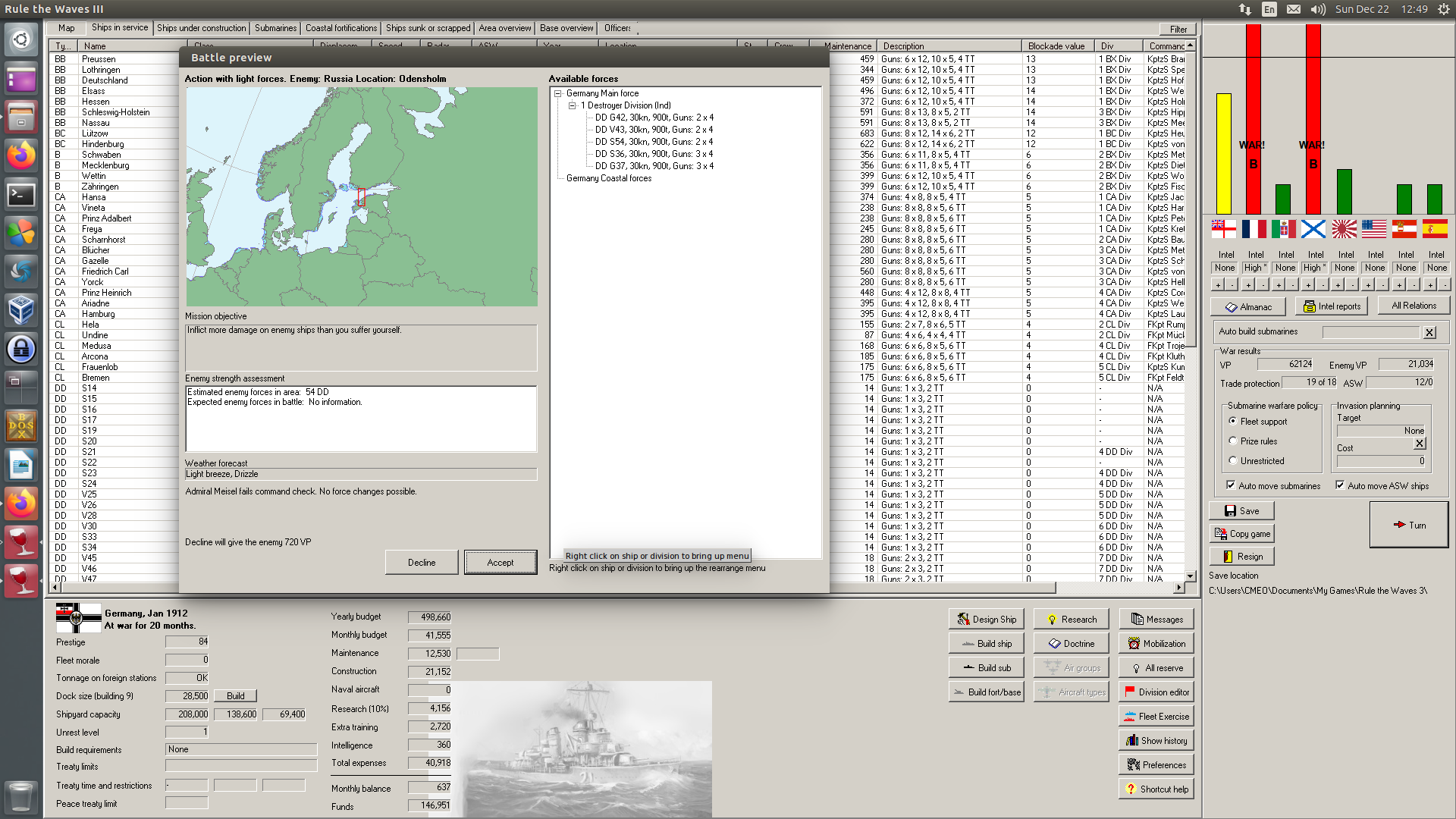Advance the Turn
This screenshot has width=1456, height=819.
tap(1409, 525)
